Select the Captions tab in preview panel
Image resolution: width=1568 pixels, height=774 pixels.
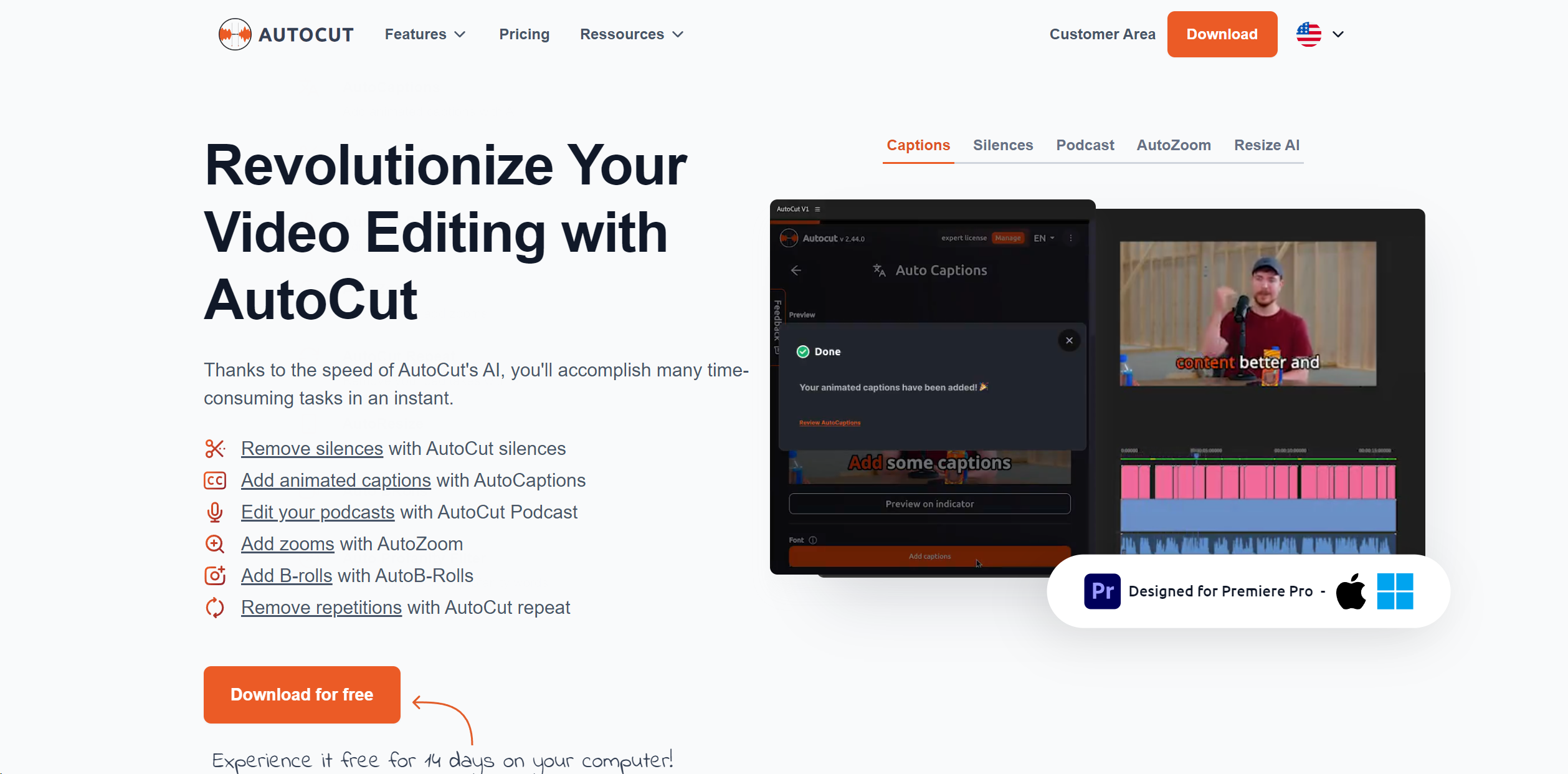tap(918, 145)
